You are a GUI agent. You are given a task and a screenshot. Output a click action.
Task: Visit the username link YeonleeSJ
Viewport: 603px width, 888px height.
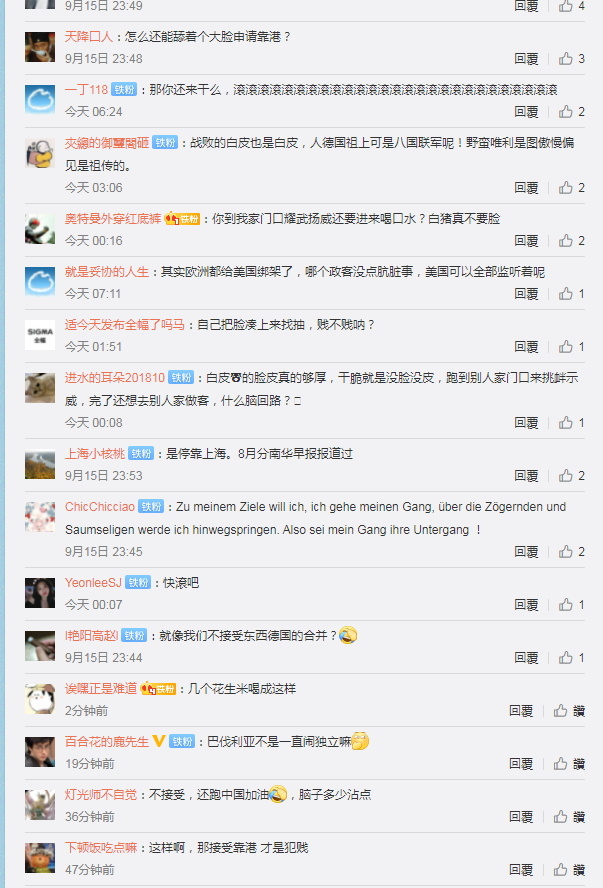(93, 583)
